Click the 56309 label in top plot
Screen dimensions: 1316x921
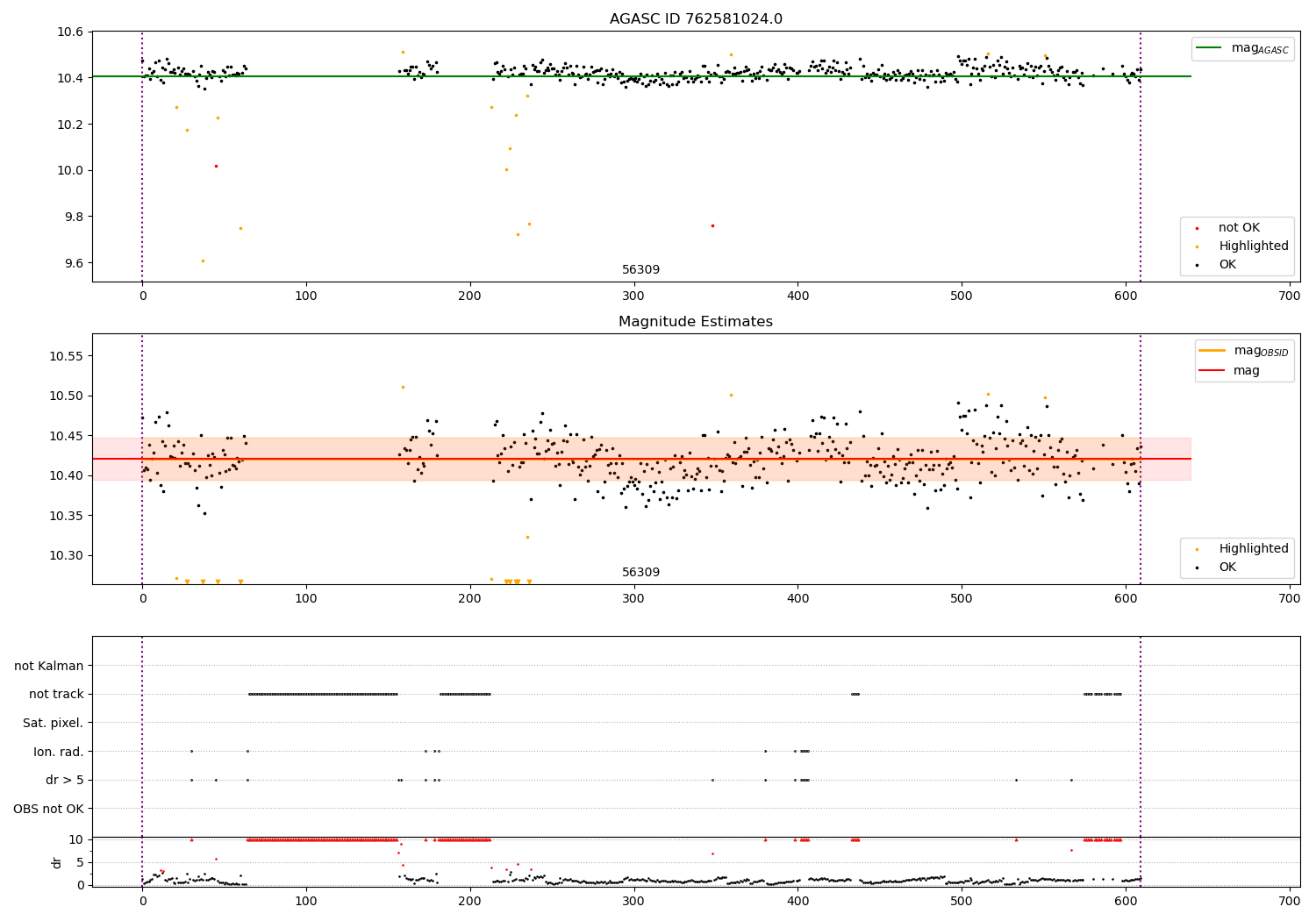641,270
